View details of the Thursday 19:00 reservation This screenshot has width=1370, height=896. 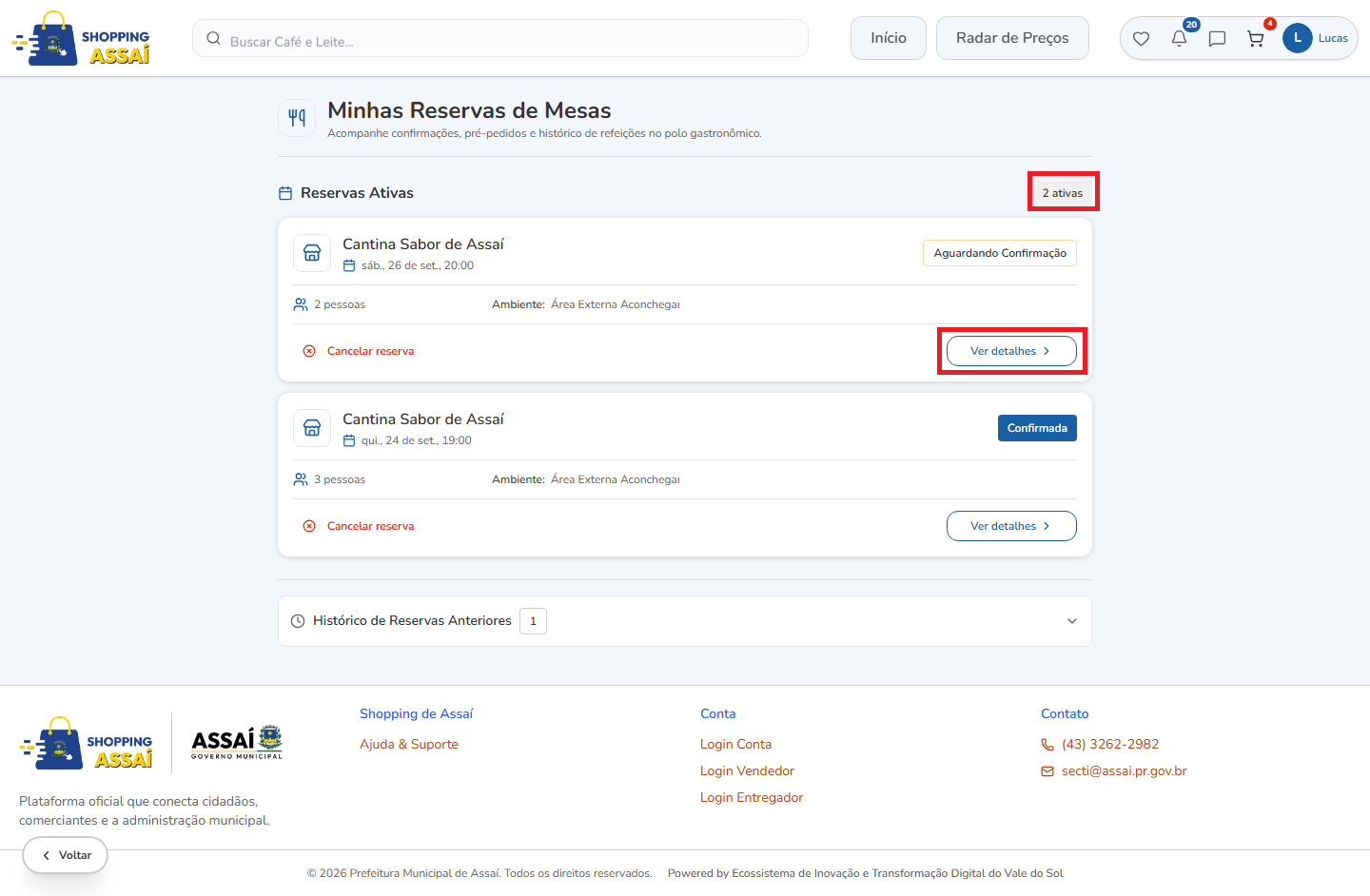tap(1011, 526)
